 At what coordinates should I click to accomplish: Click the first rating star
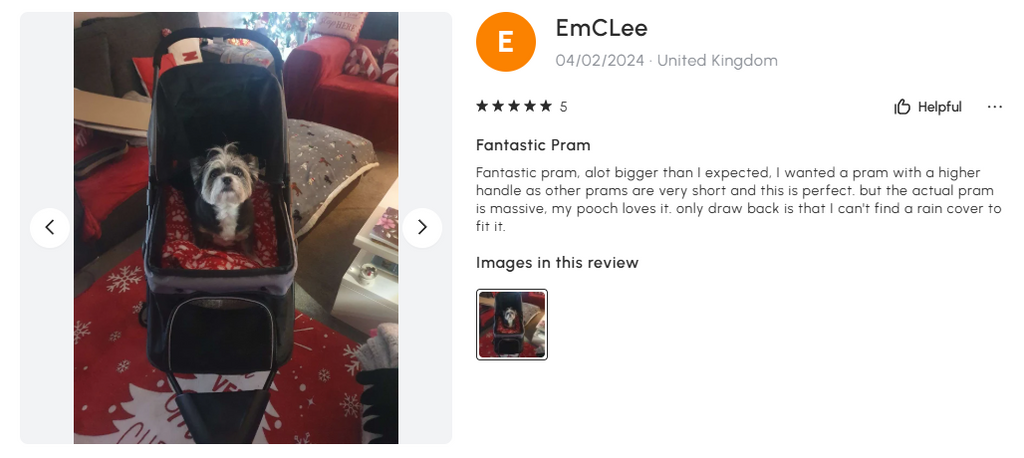coord(482,106)
